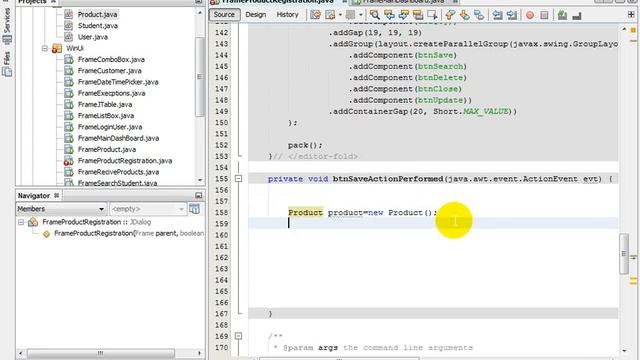The image size is (640, 360).
Task: Collapse the btnSaveActionPerformed code fold
Action: pos(239,178)
